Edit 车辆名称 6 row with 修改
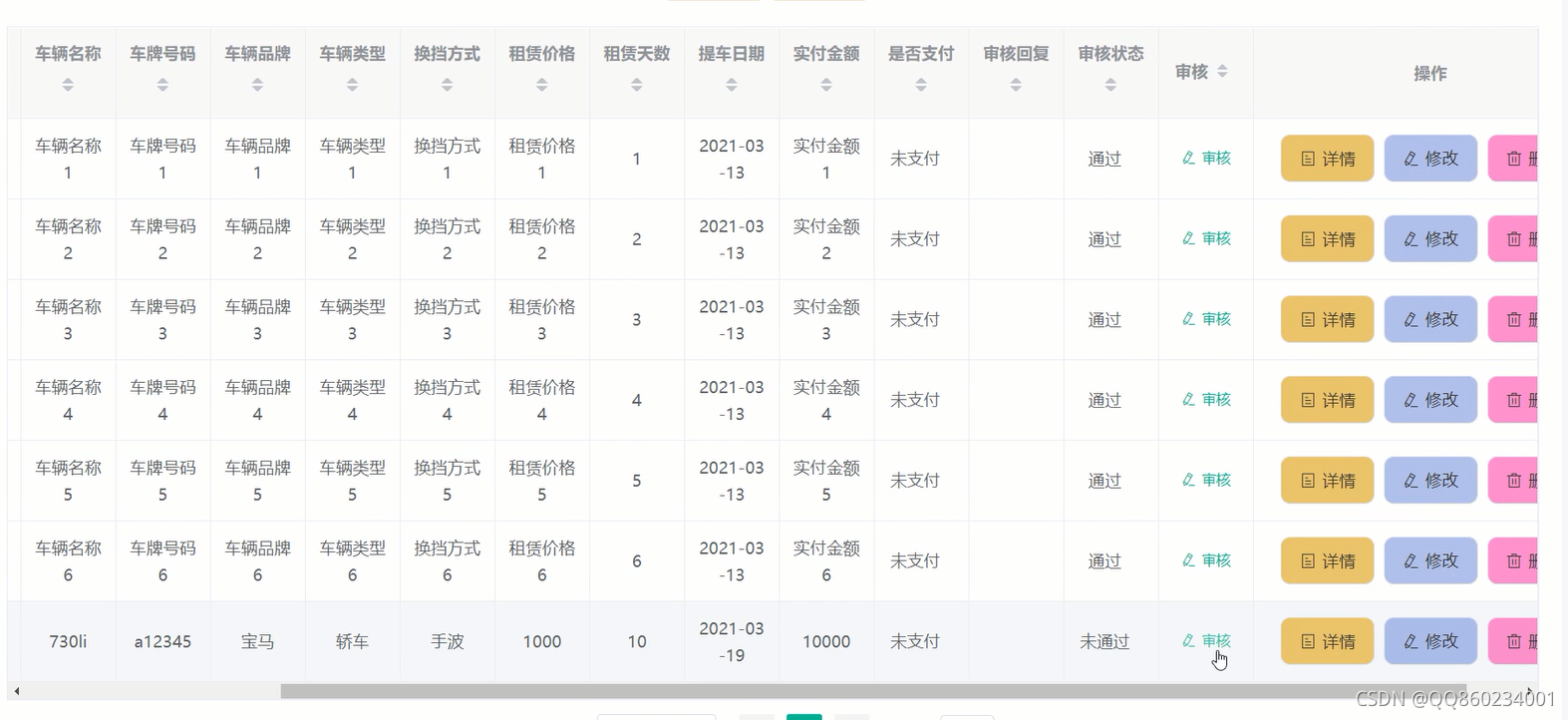The height and width of the screenshot is (720, 1568). (1430, 560)
